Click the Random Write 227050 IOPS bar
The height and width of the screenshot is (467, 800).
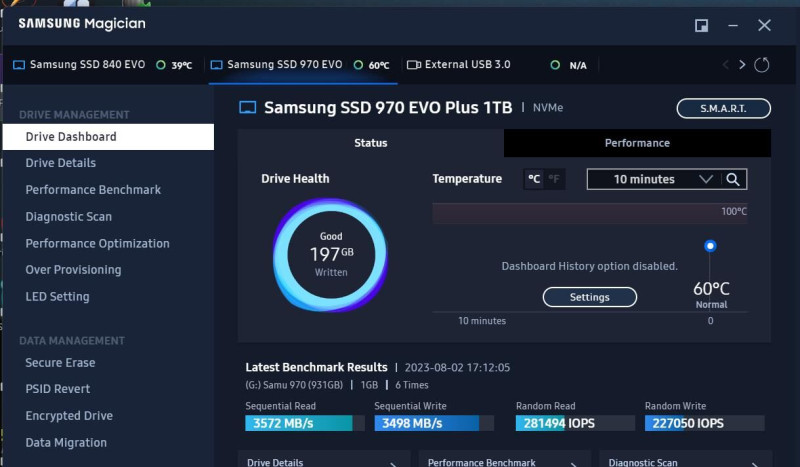click(x=704, y=423)
